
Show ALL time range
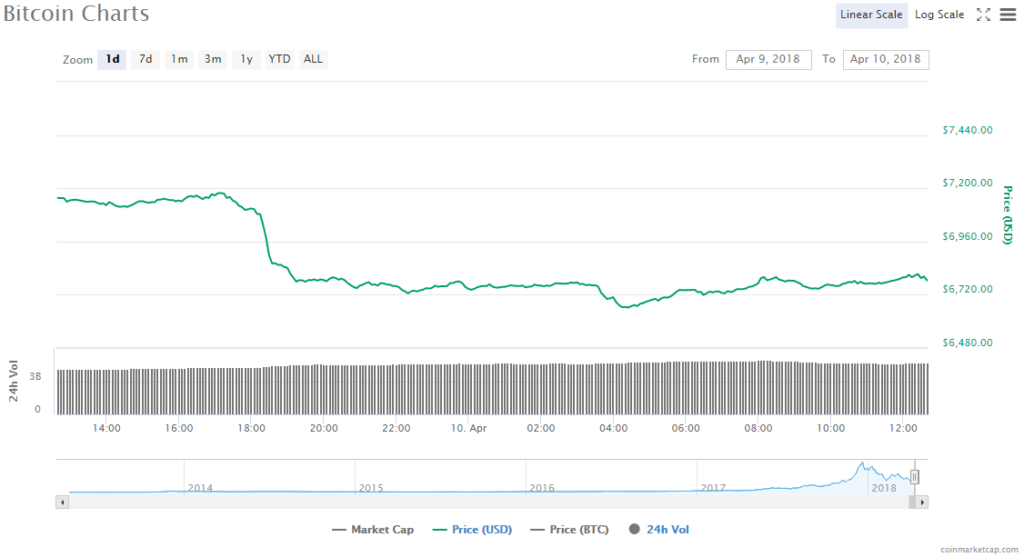click(313, 59)
